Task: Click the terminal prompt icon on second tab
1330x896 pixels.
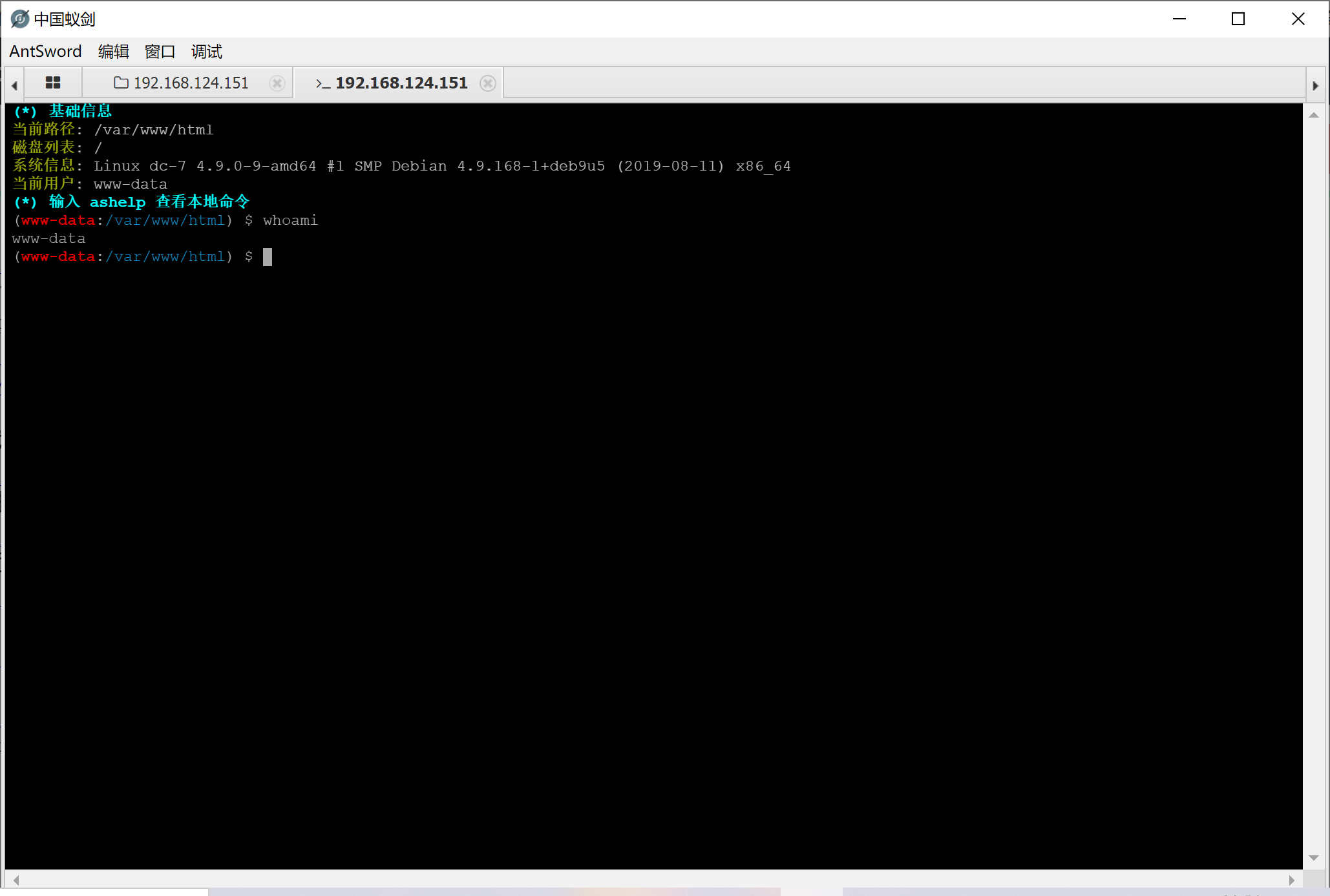Action: (x=323, y=83)
